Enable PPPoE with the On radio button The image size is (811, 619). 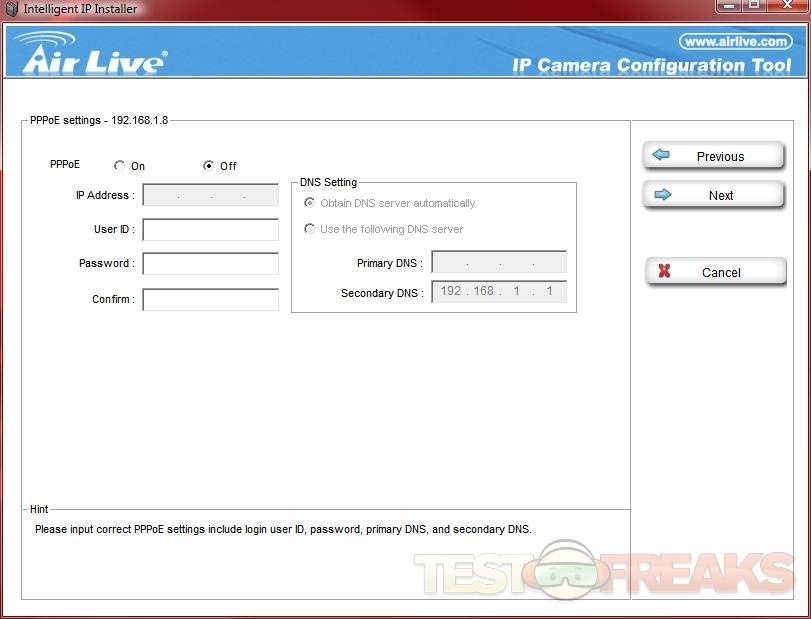point(120,166)
